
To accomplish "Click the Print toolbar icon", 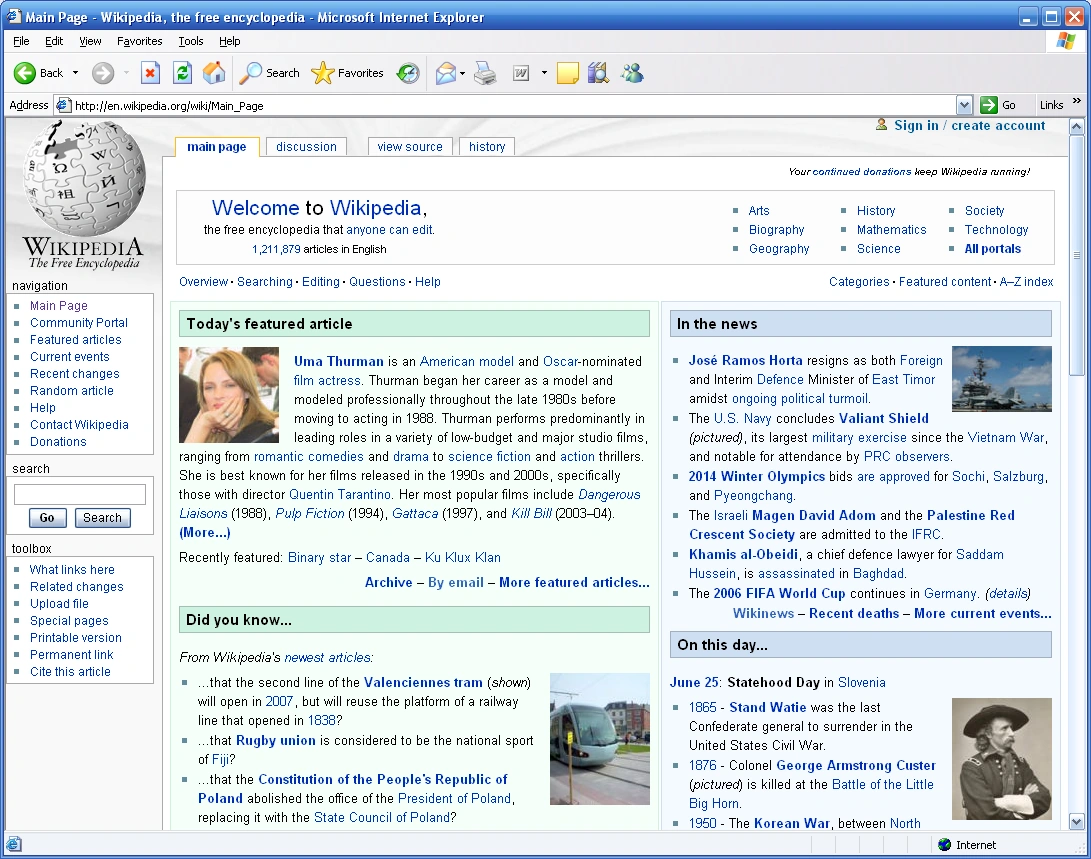I will (485, 73).
